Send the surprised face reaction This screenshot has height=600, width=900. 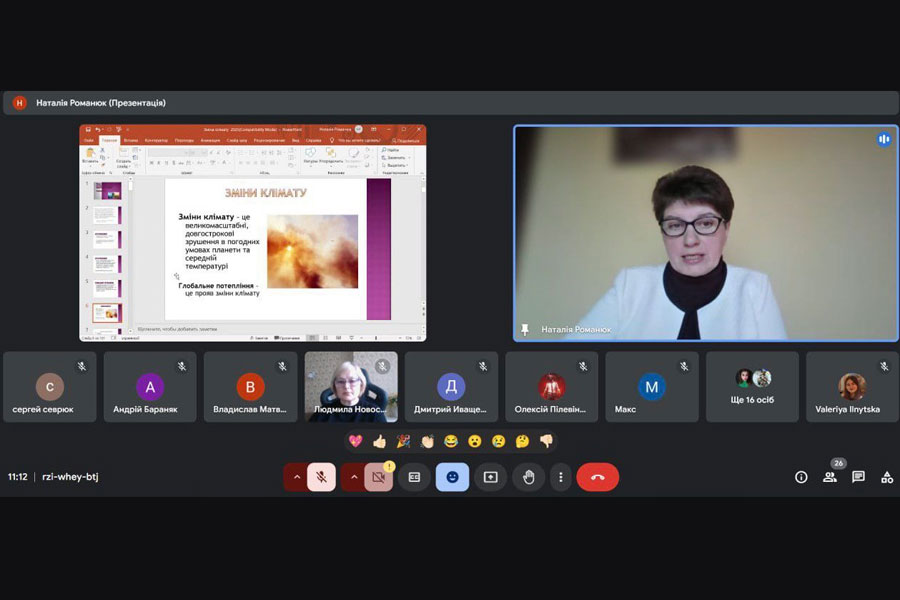tap(475, 441)
